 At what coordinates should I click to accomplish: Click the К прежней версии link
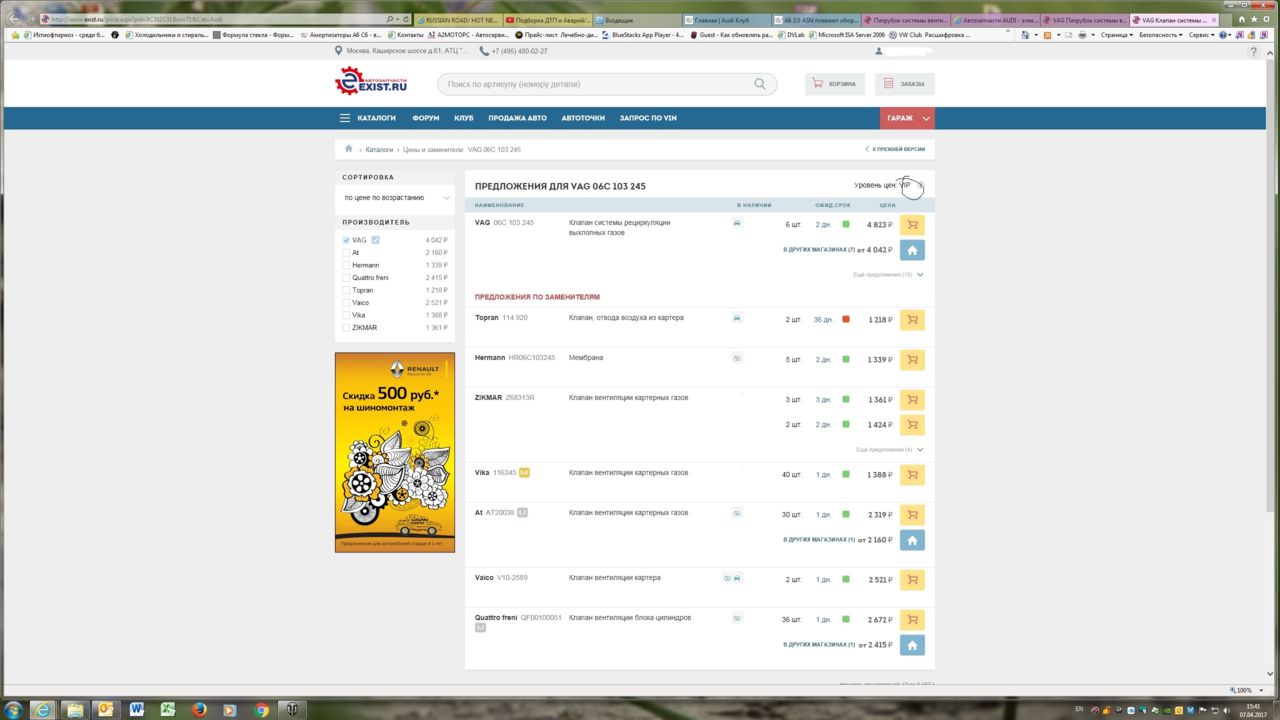tap(895, 149)
